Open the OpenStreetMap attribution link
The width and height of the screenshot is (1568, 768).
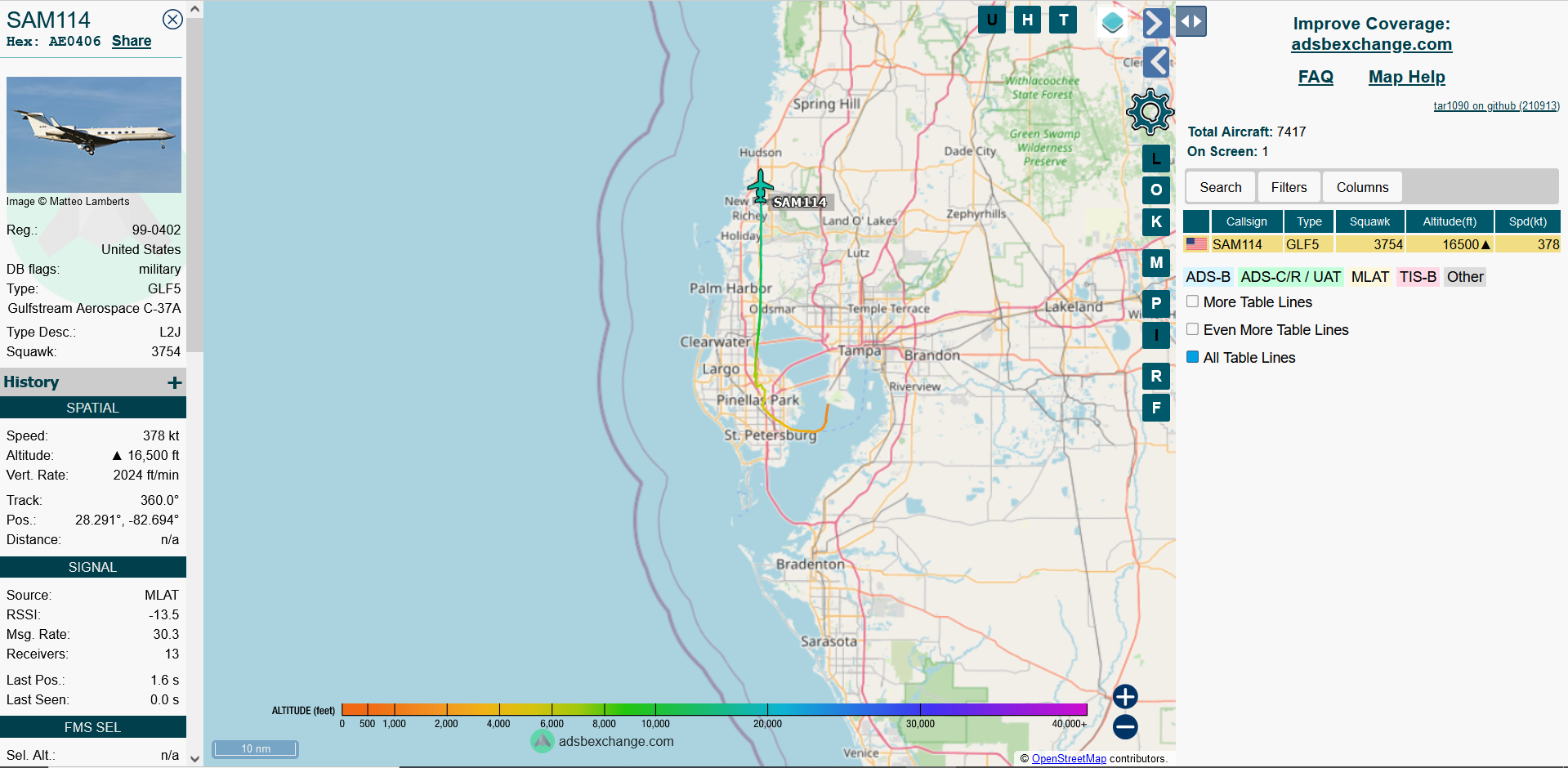pyautogui.click(x=1069, y=758)
